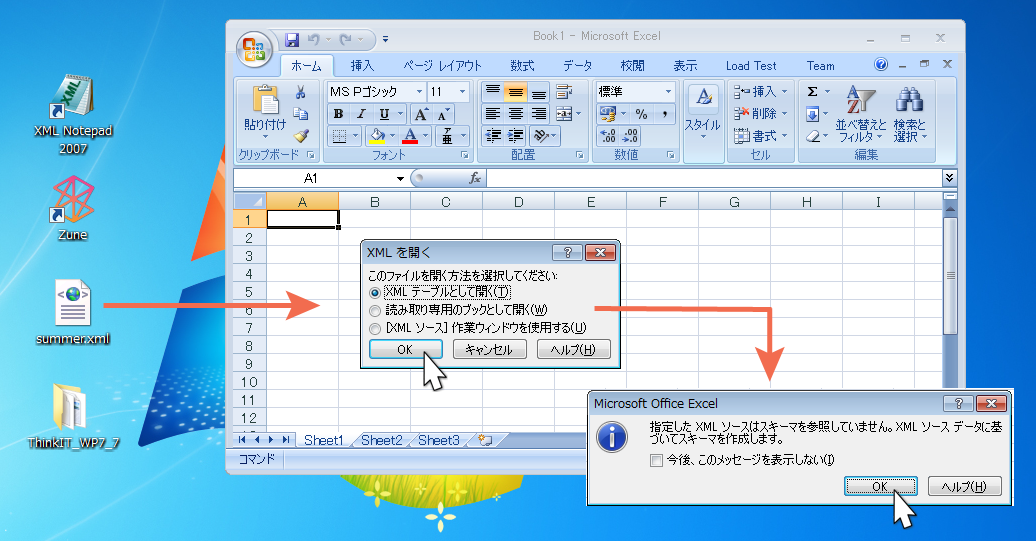Image resolution: width=1036 pixels, height=541 pixels.
Task: Open the Name Box dropdown arrow
Action: click(x=400, y=178)
